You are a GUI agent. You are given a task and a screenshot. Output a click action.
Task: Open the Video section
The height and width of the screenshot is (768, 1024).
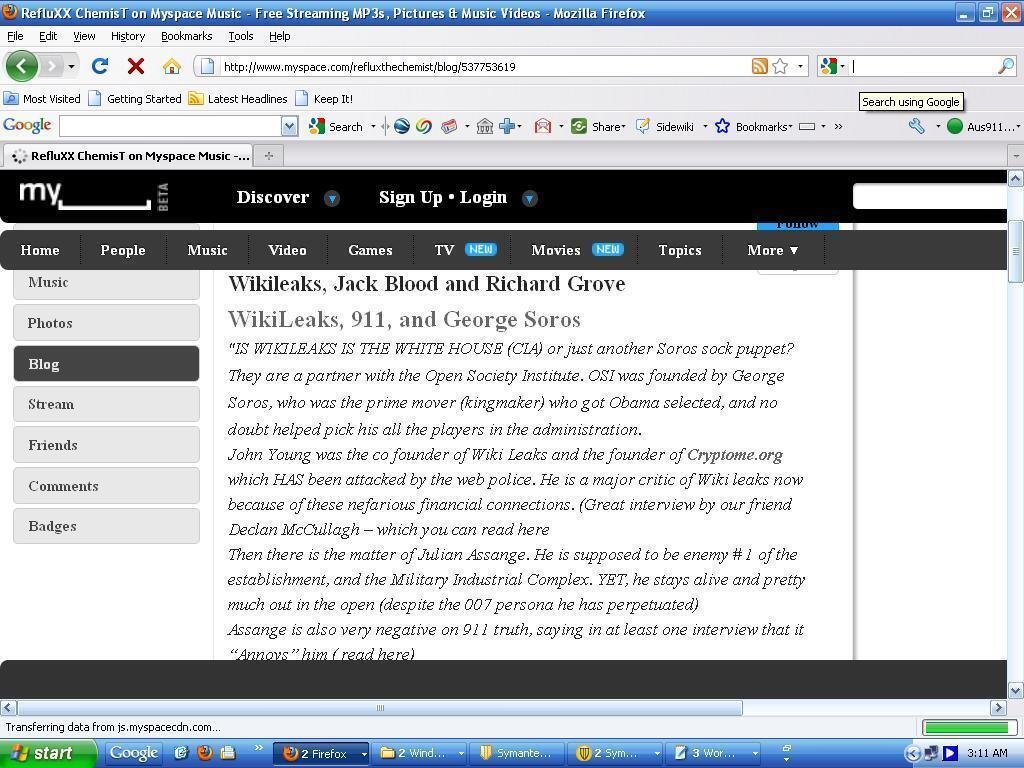coord(287,250)
